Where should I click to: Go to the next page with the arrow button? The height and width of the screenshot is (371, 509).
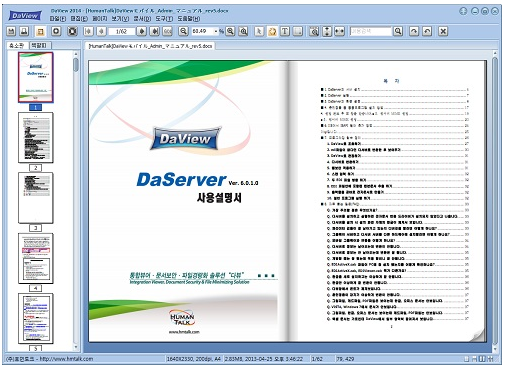142,31
